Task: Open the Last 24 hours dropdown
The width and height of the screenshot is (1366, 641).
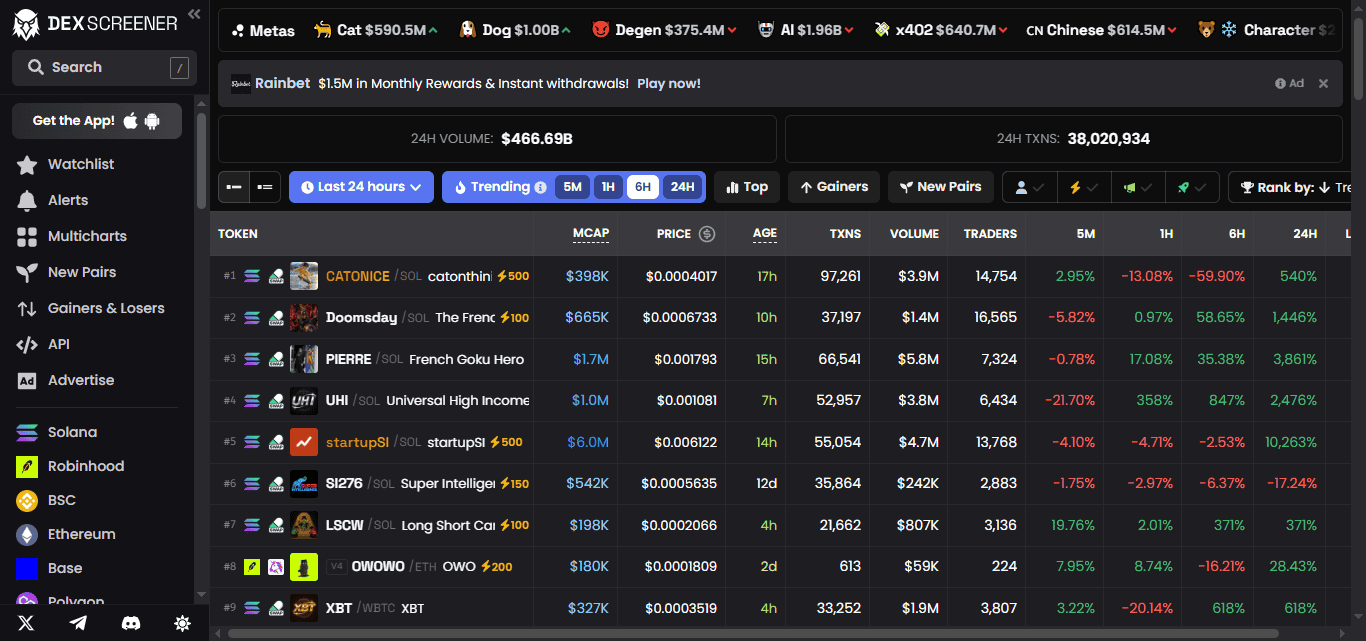Action: click(x=362, y=187)
